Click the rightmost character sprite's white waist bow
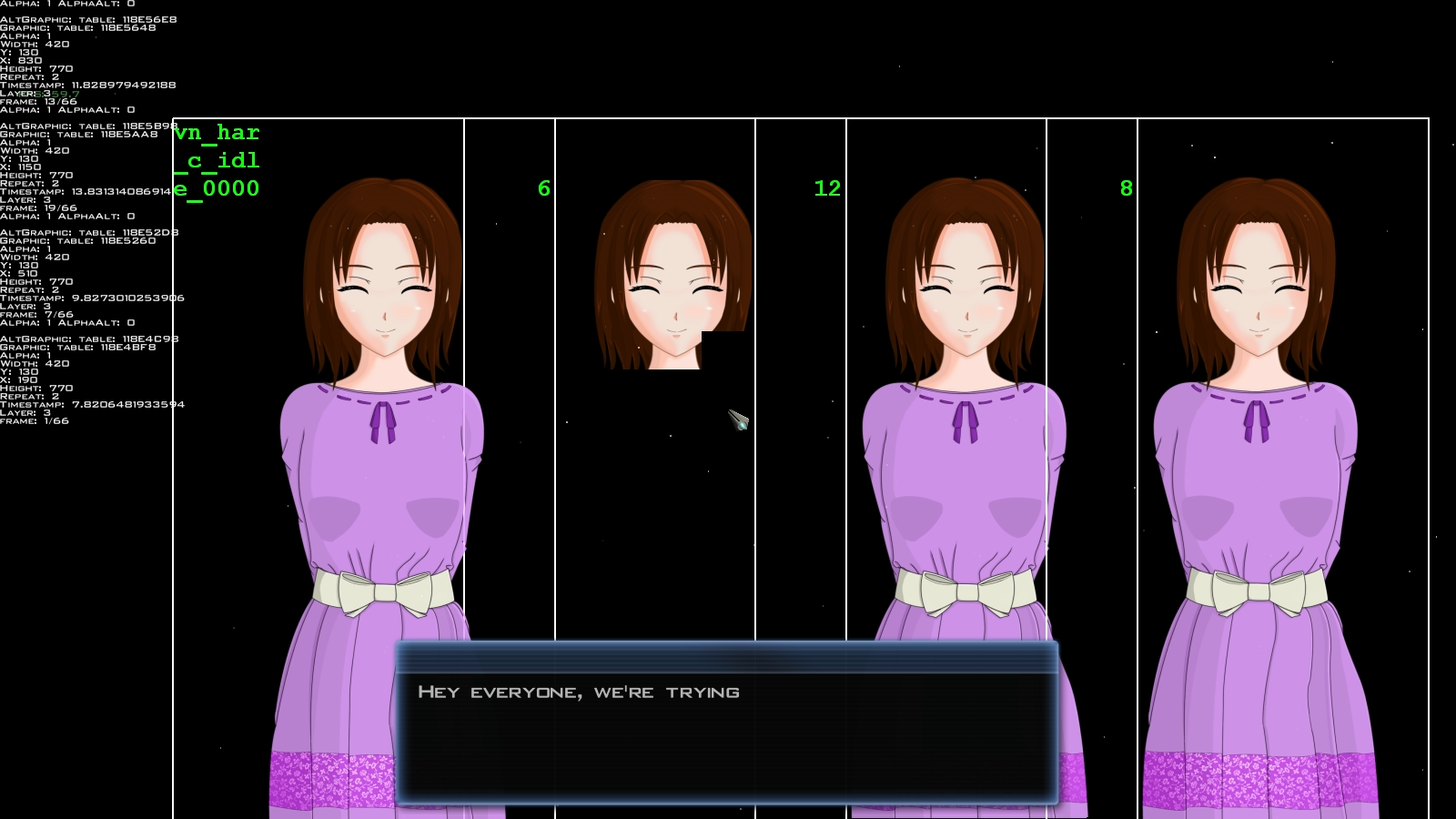Viewport: 1456px width, 819px height. tap(1257, 591)
